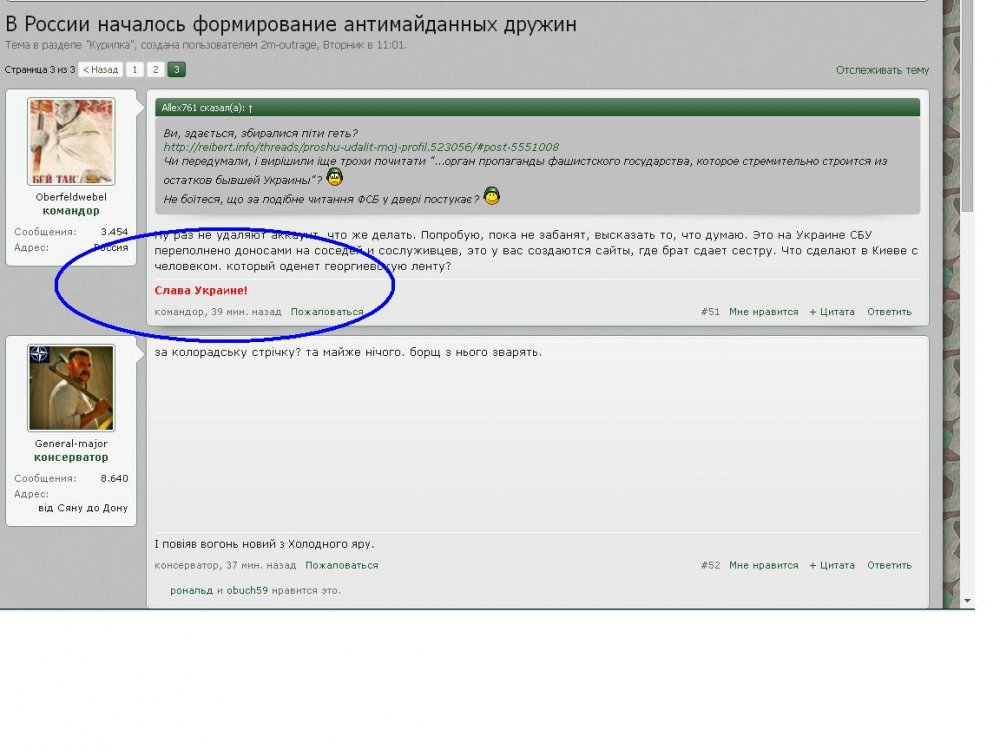Reply to post #51 with Ответить

[889, 312]
